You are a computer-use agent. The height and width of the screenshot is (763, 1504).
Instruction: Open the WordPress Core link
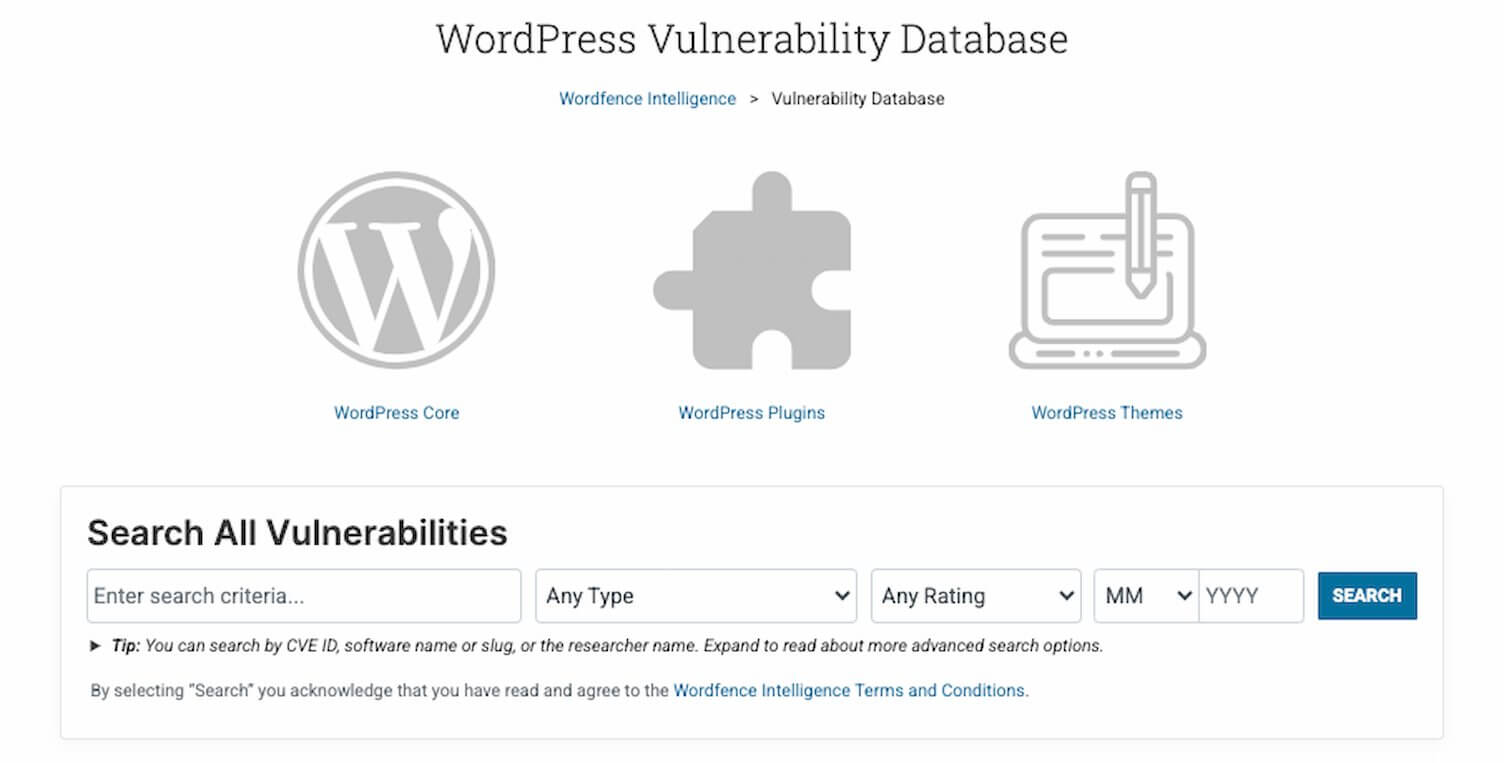pyautogui.click(x=396, y=412)
